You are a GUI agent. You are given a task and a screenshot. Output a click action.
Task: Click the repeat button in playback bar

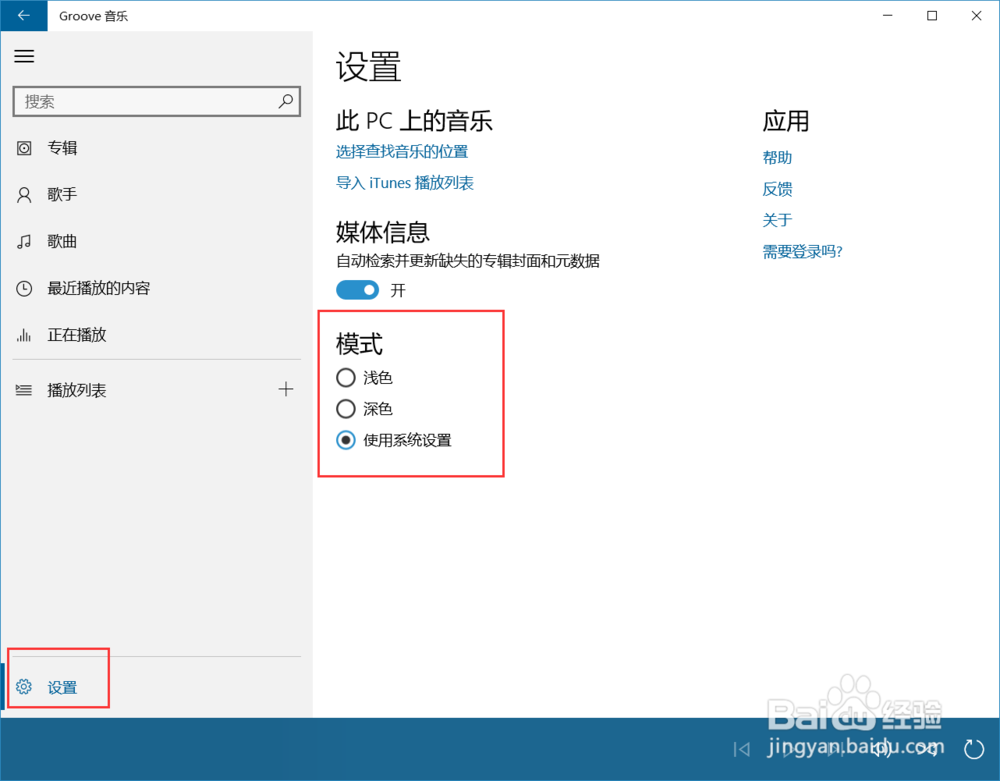(974, 749)
